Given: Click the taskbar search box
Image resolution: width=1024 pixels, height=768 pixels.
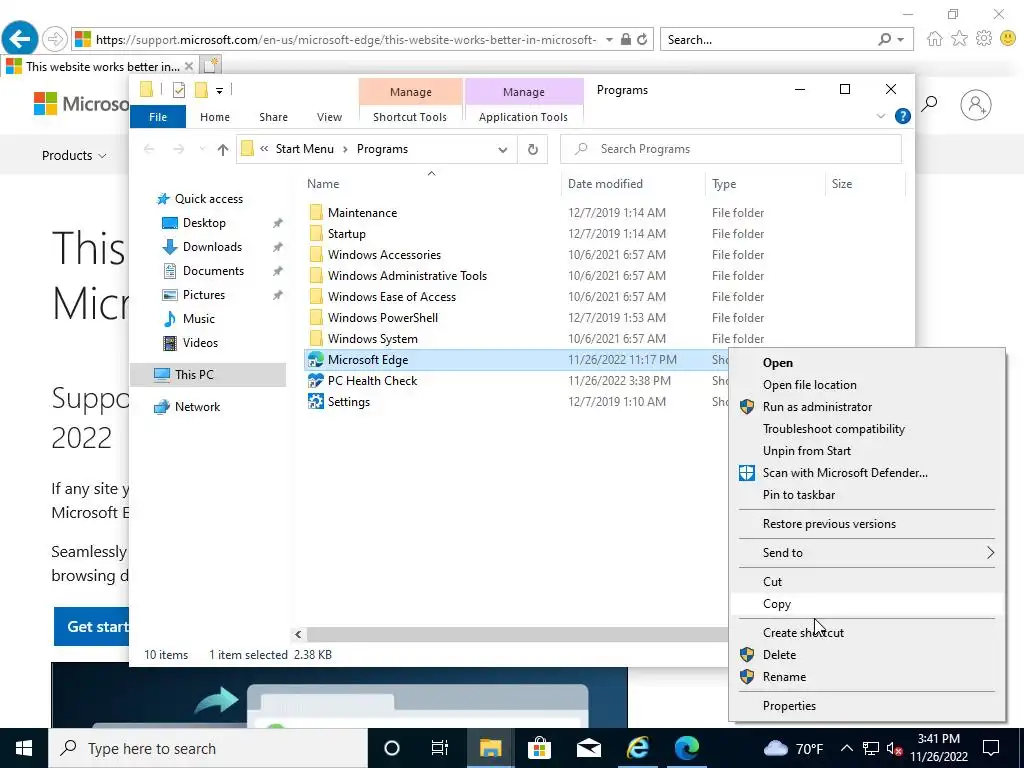Looking at the screenshot, I should [x=208, y=748].
